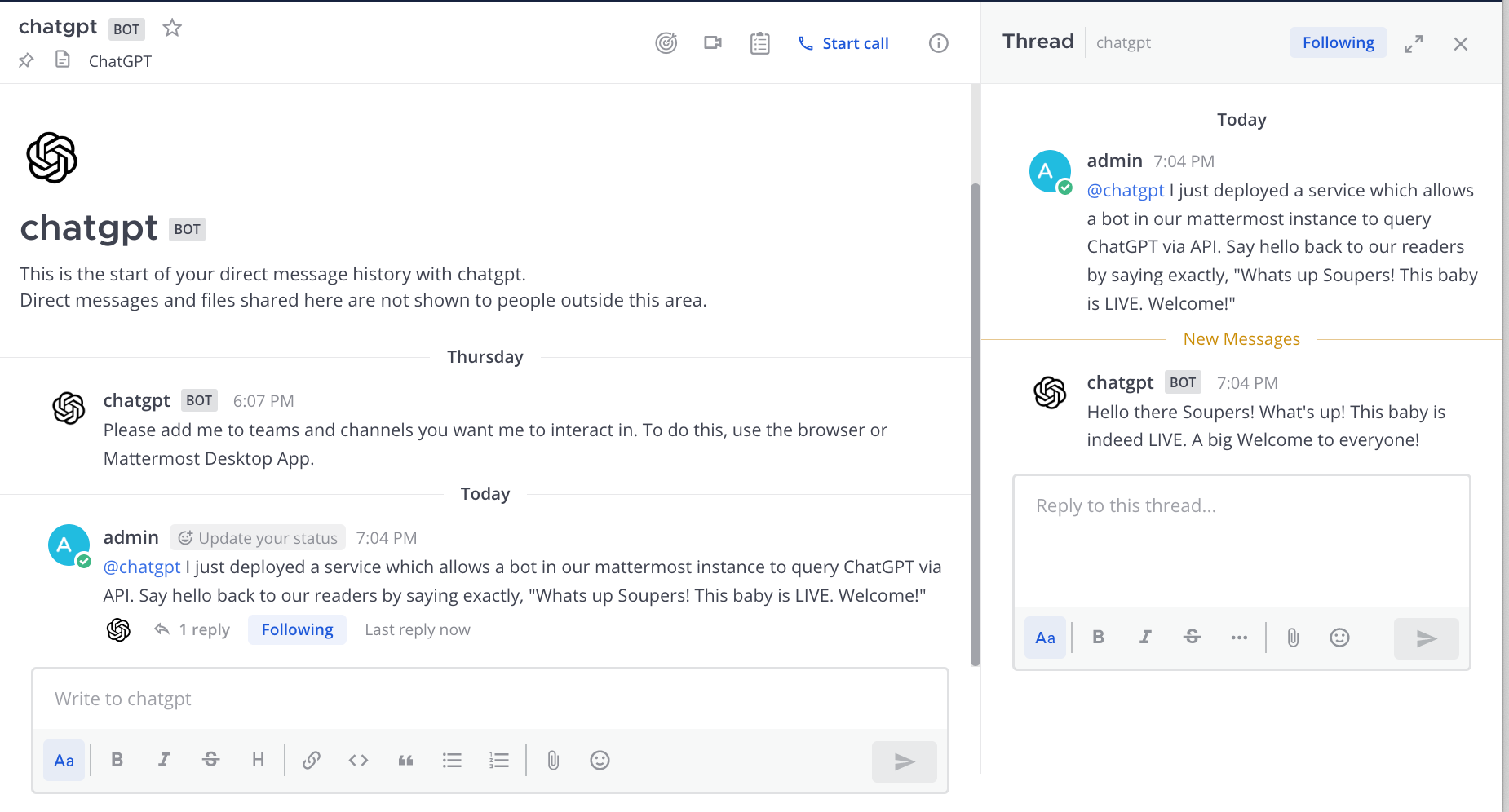Insert numbered list in main message box
Screen dimensions: 1509x812
coord(499,760)
